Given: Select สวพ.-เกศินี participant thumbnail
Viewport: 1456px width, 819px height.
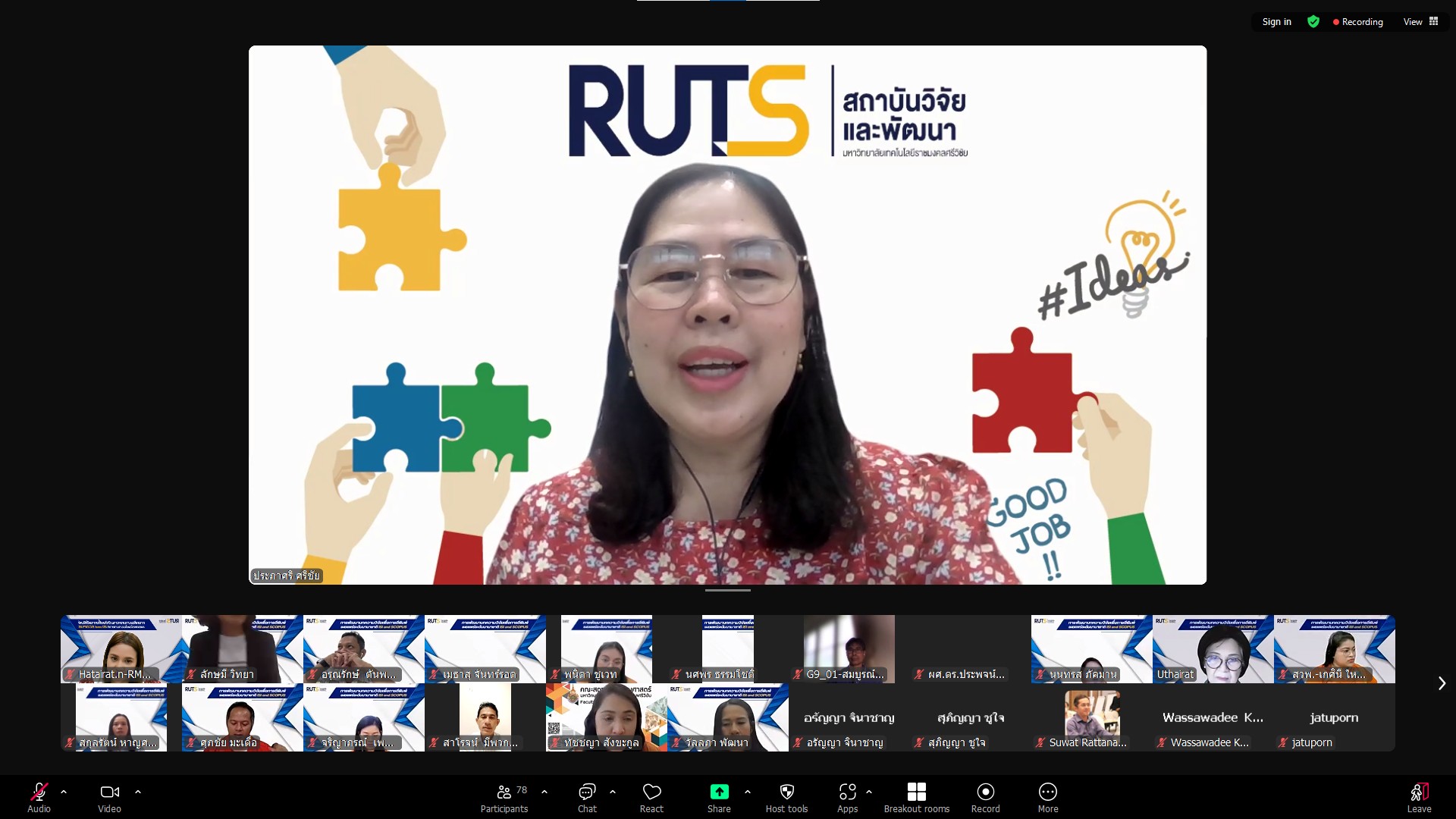Looking at the screenshot, I should (1335, 649).
